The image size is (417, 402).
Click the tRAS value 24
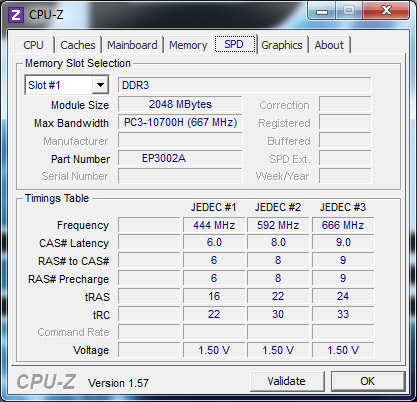(343, 296)
